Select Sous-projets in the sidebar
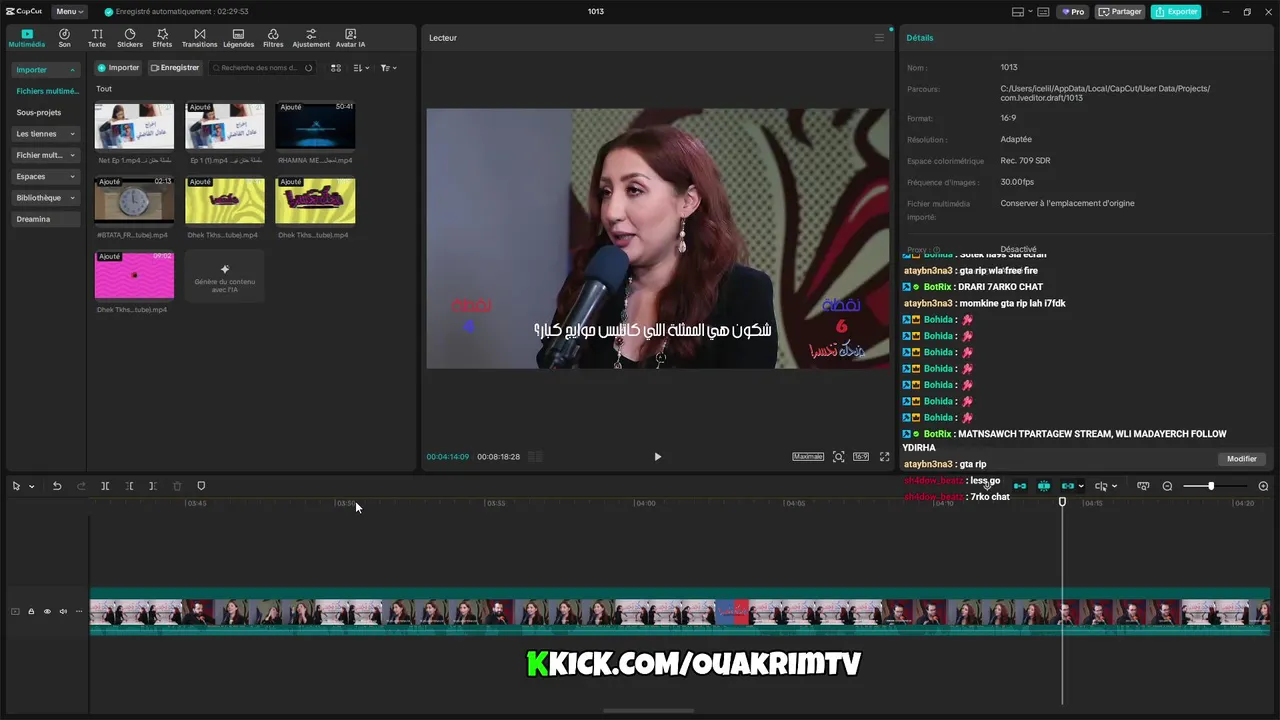The width and height of the screenshot is (1280, 720). pos(39,113)
